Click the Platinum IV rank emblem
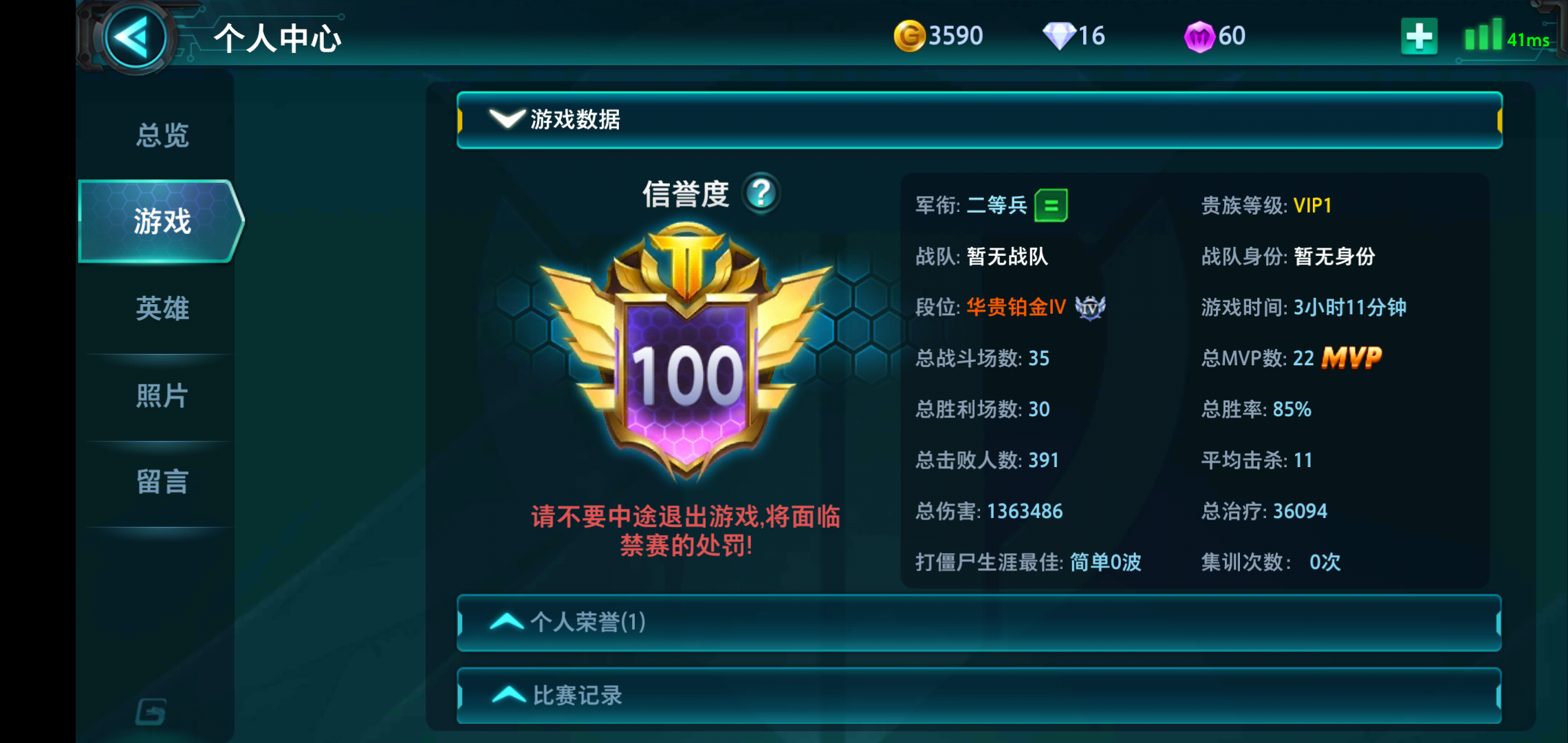The image size is (1568, 743). click(x=1090, y=307)
